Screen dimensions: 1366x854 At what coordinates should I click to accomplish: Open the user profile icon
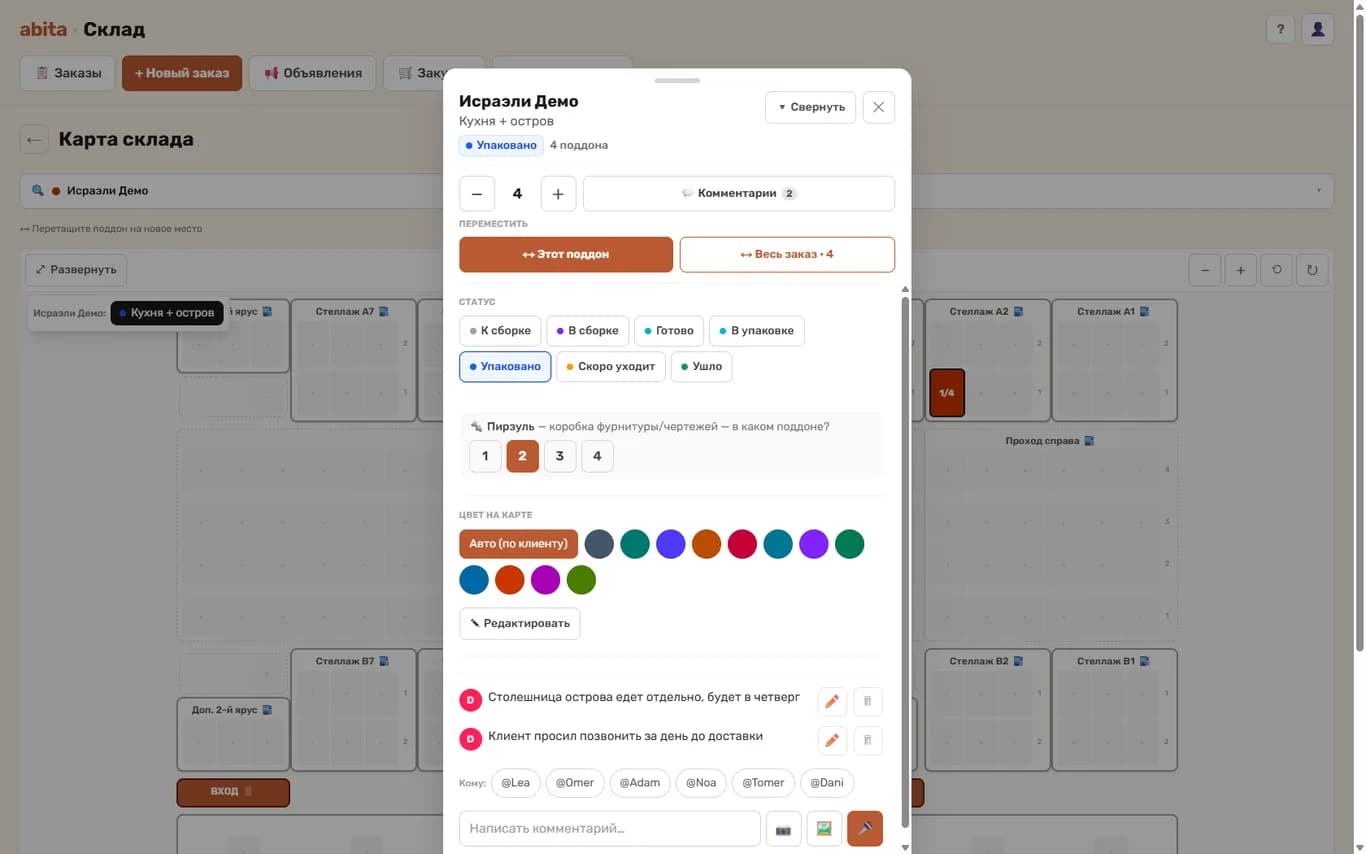[x=1318, y=29]
